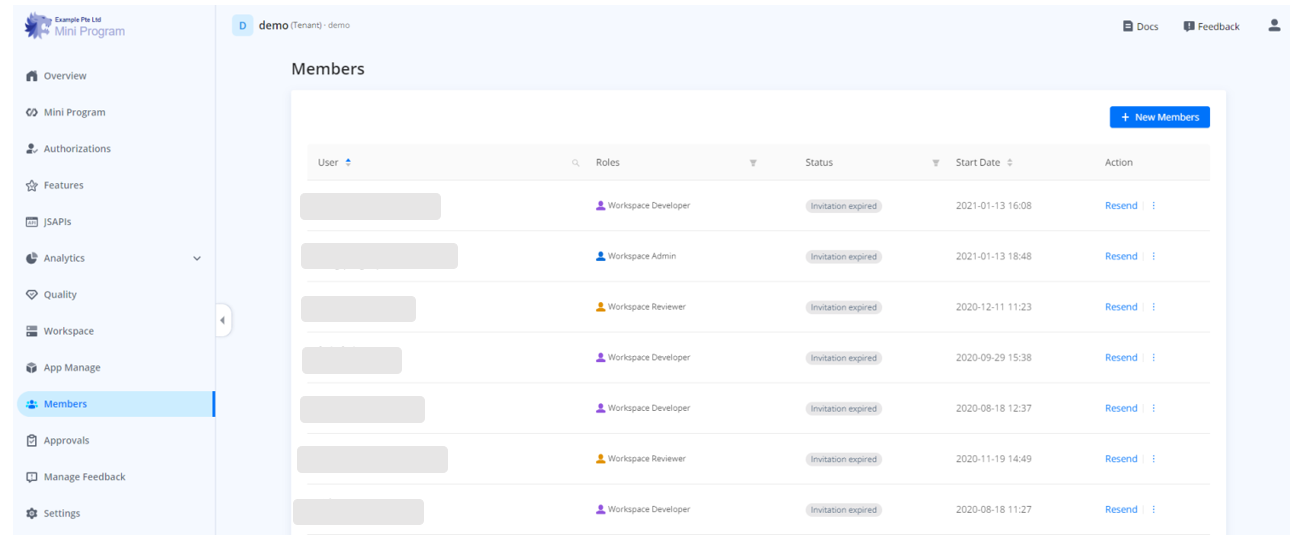
Task: Open Settings from sidebar
Action: pos(61,514)
